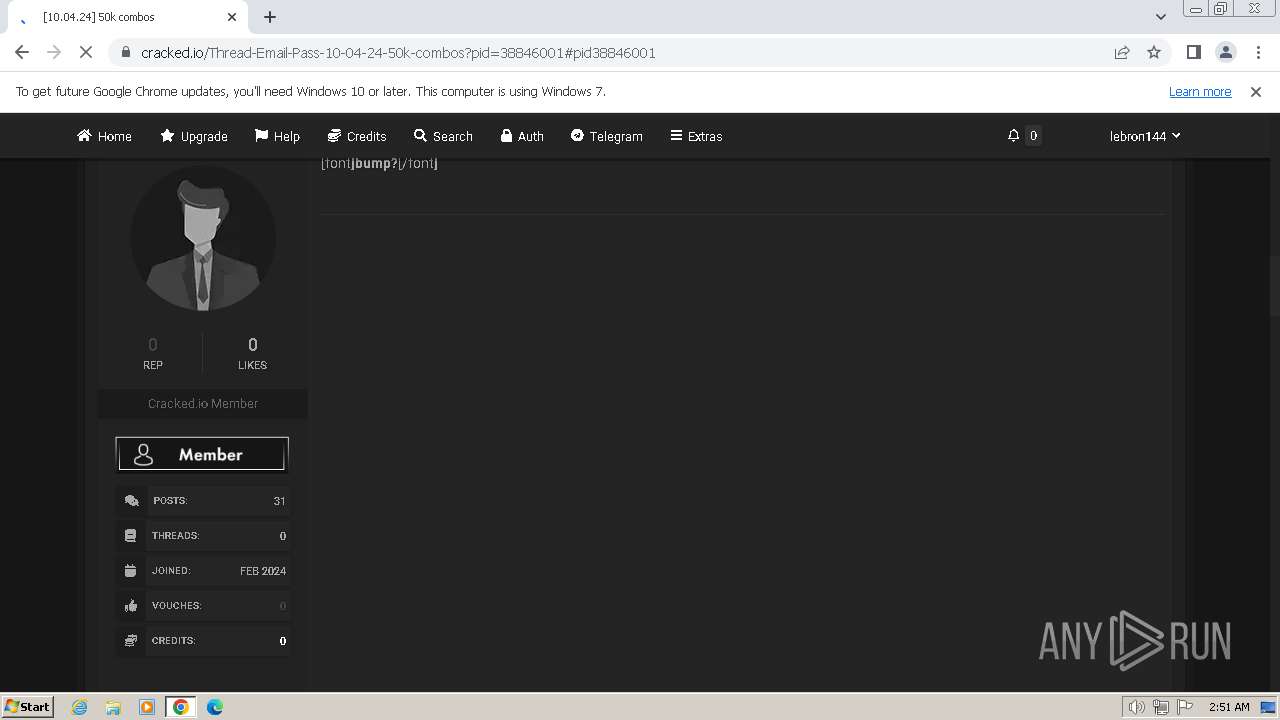Go back using the browser back arrow
This screenshot has width=1280, height=720.
22,52
